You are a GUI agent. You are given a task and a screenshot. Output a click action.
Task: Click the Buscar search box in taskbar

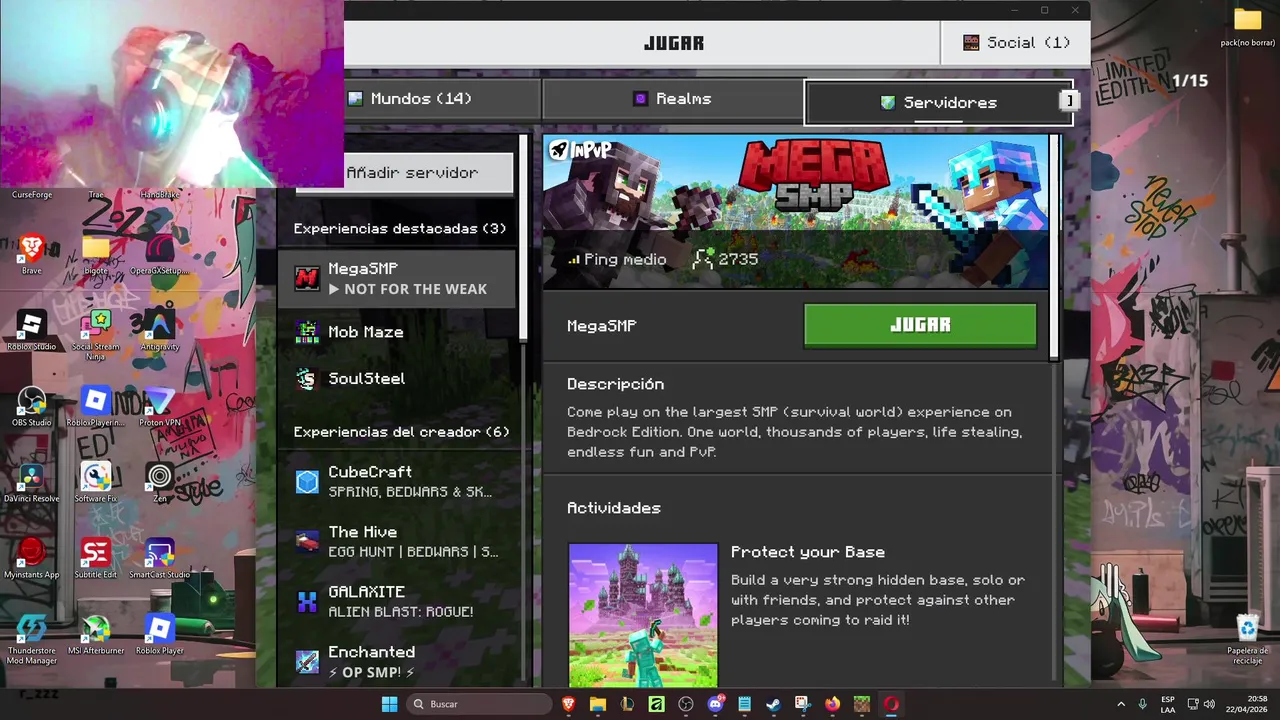(x=480, y=704)
